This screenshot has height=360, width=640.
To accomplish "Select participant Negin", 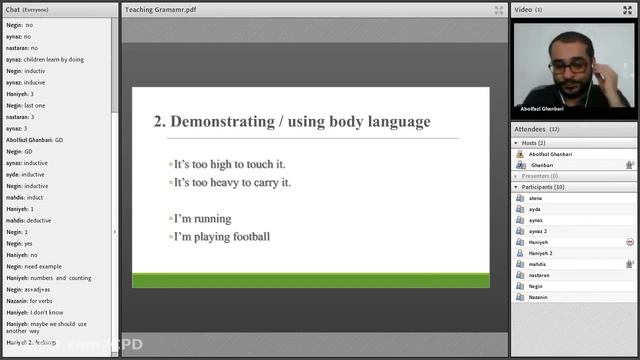I will point(574,287).
